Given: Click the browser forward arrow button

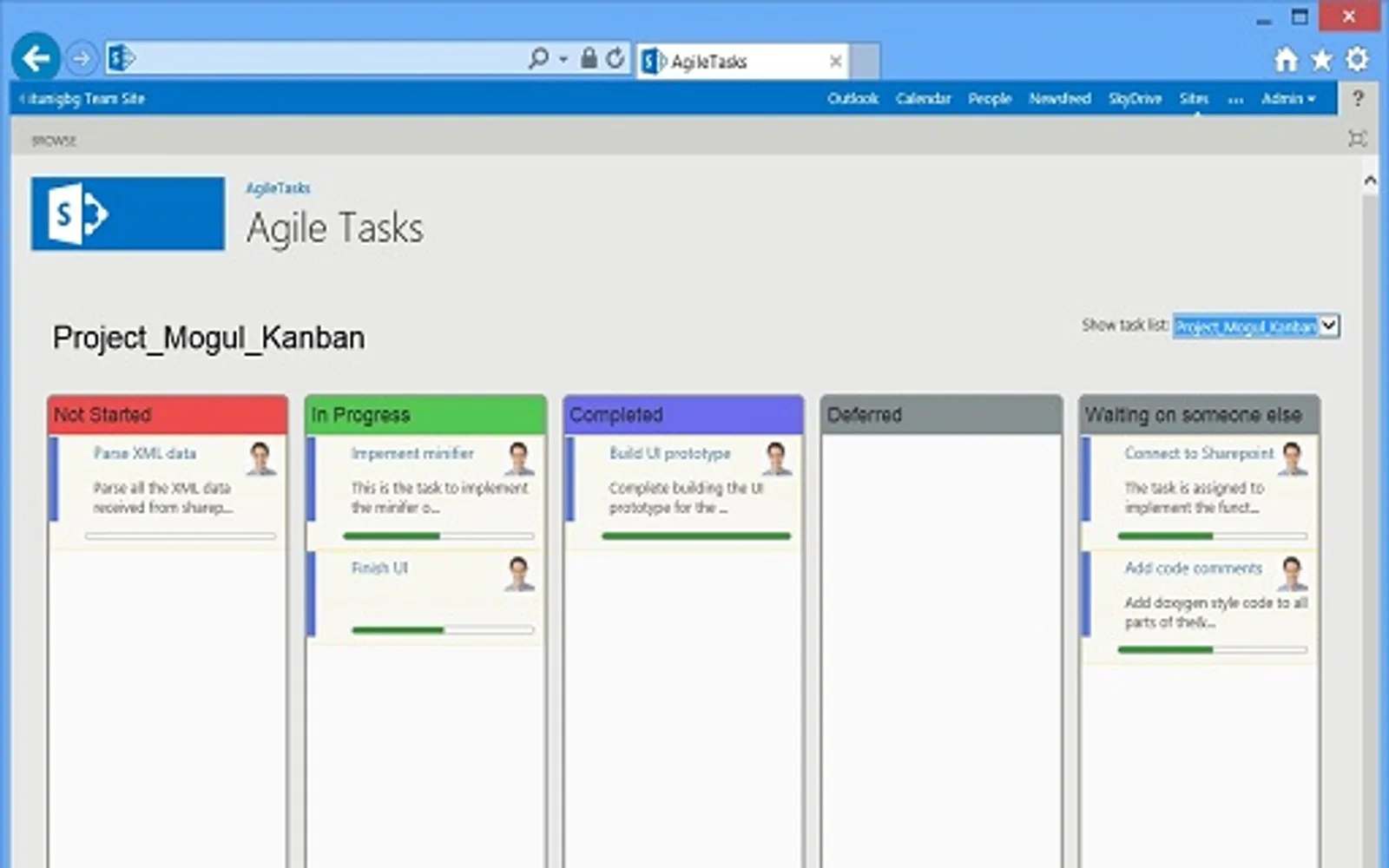Looking at the screenshot, I should pos(82,59).
